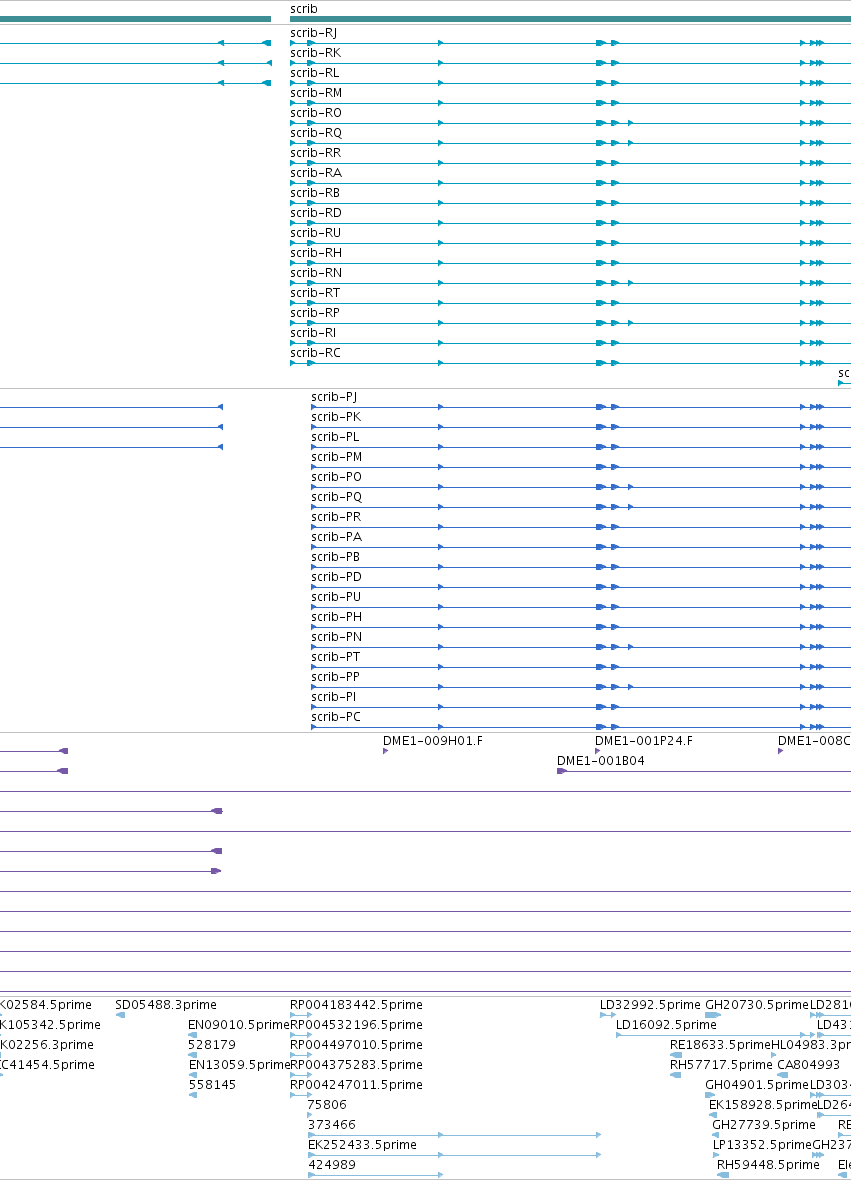Click the scrib-RN transcript label
Viewport: 851px width, 1180px height.
316,273
